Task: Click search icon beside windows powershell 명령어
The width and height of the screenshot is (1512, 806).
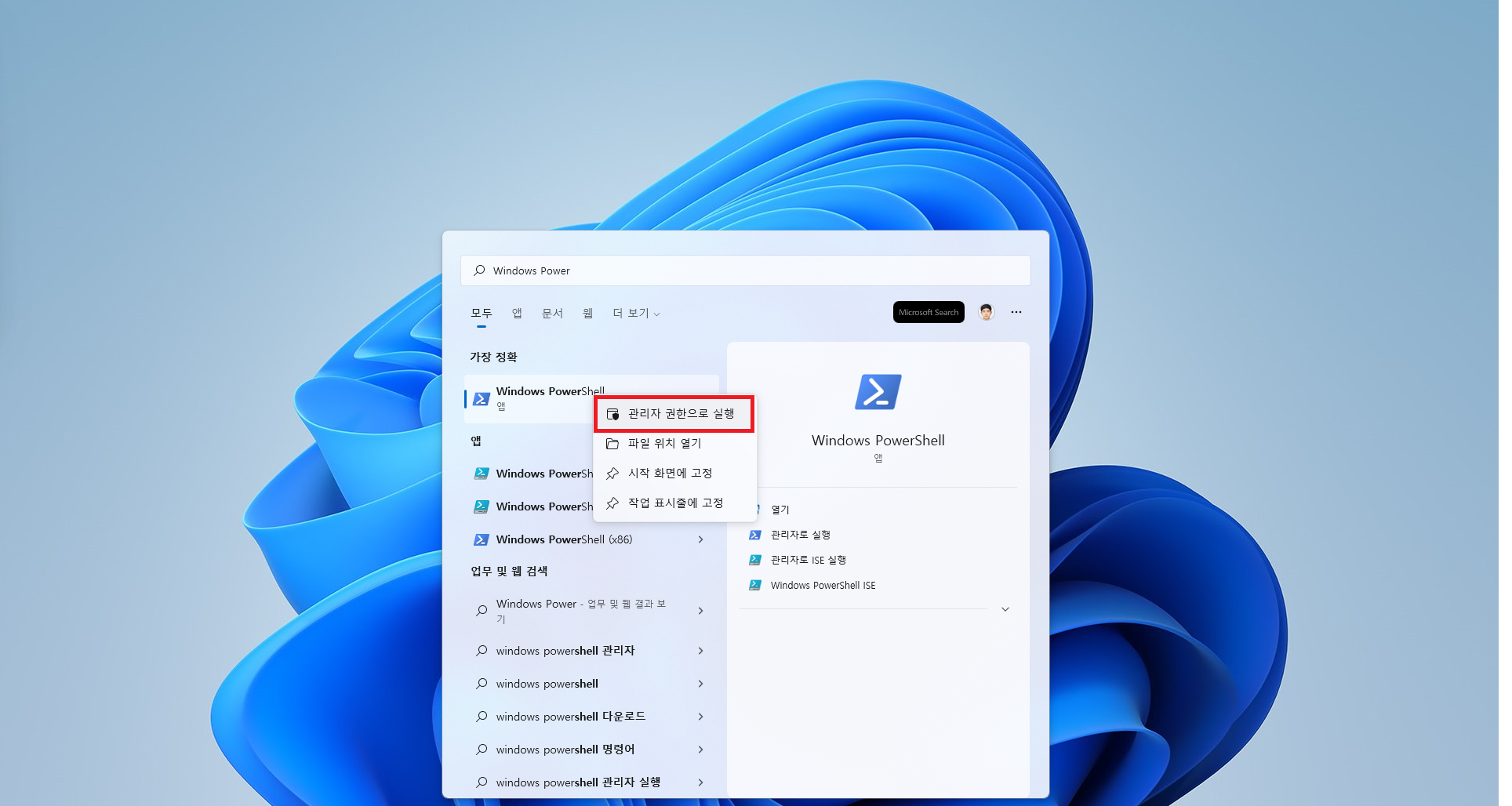Action: tap(482, 750)
